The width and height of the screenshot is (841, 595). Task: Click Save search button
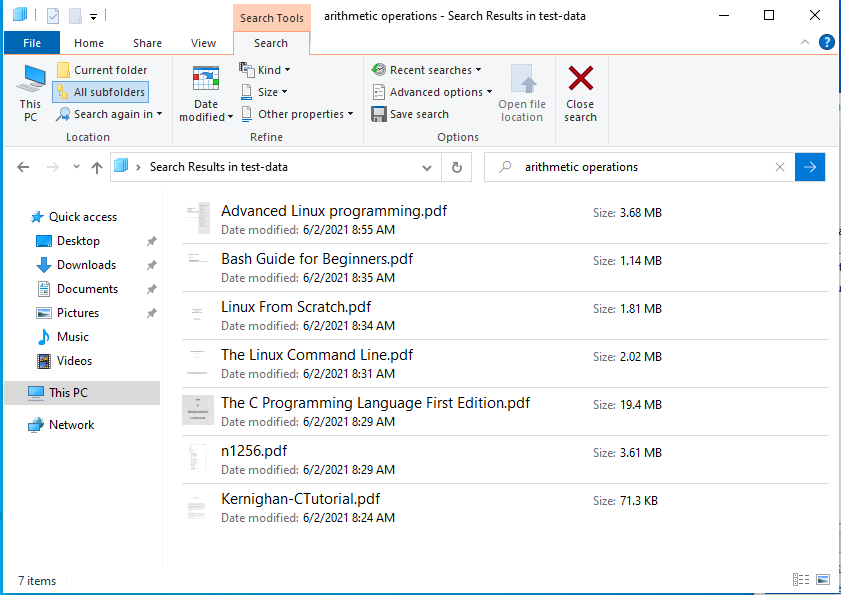[x=410, y=114]
